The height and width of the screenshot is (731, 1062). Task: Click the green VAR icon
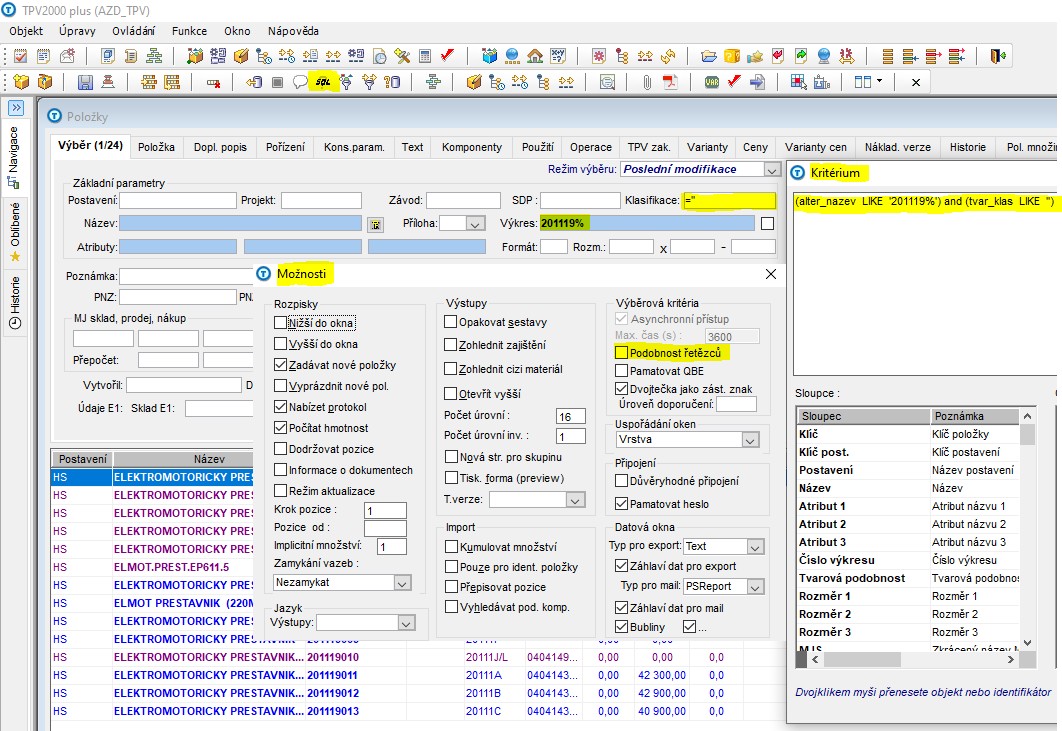pos(712,82)
